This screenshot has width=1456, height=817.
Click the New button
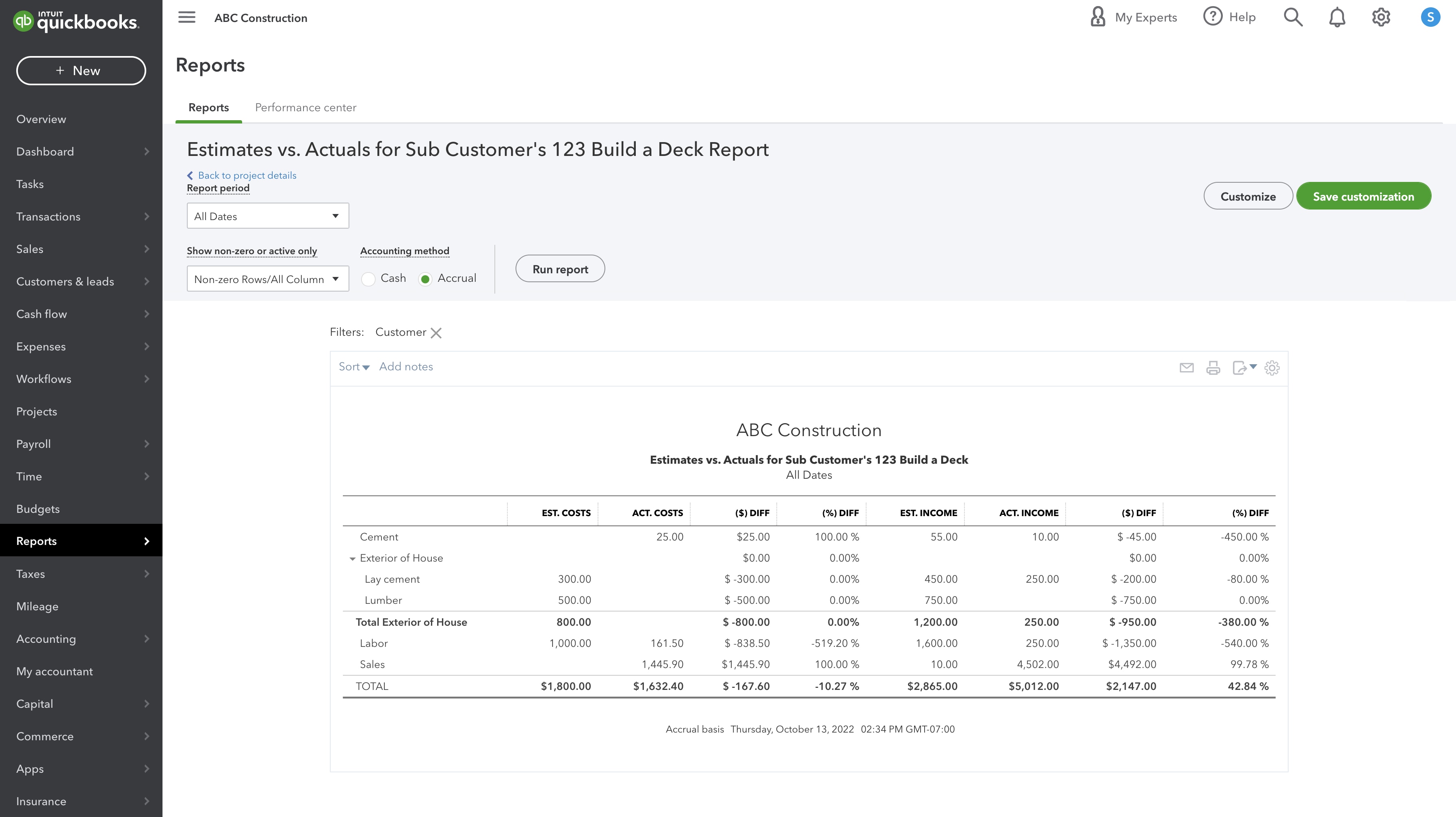coord(81,71)
